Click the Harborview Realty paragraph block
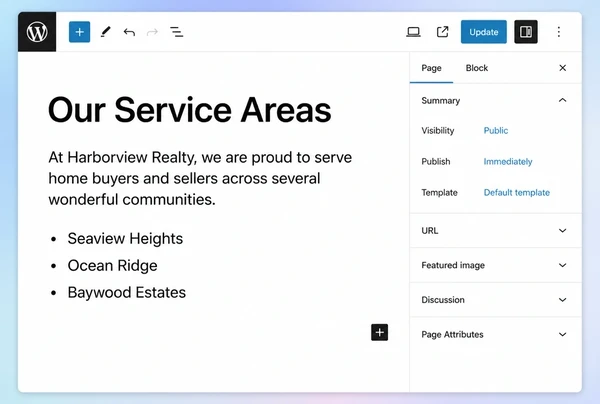The height and width of the screenshot is (404, 600). click(200, 178)
